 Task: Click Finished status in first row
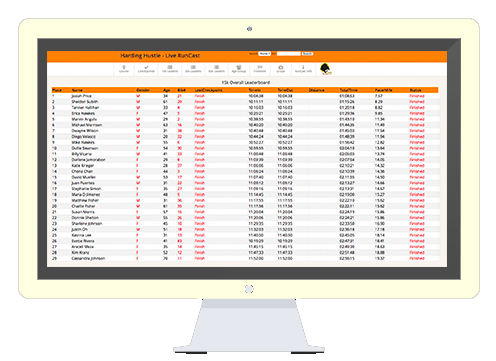click(x=417, y=96)
